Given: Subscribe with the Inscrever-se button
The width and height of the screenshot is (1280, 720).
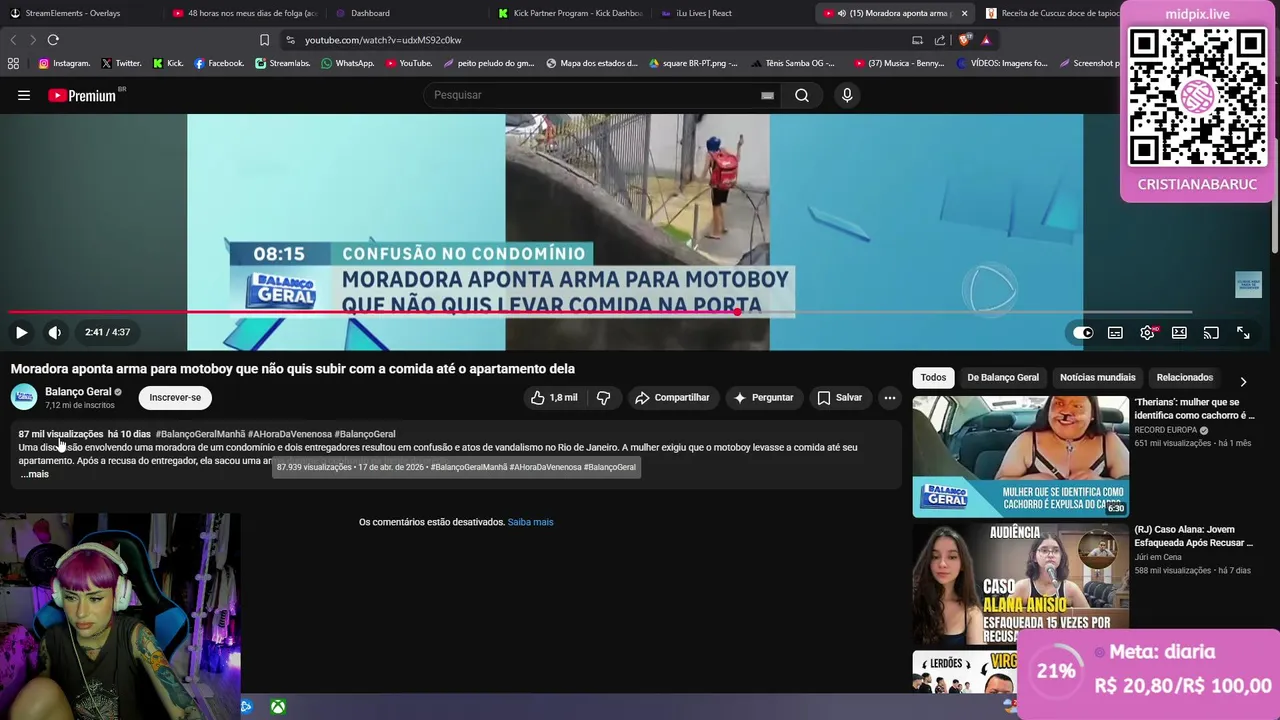Looking at the screenshot, I should (175, 398).
